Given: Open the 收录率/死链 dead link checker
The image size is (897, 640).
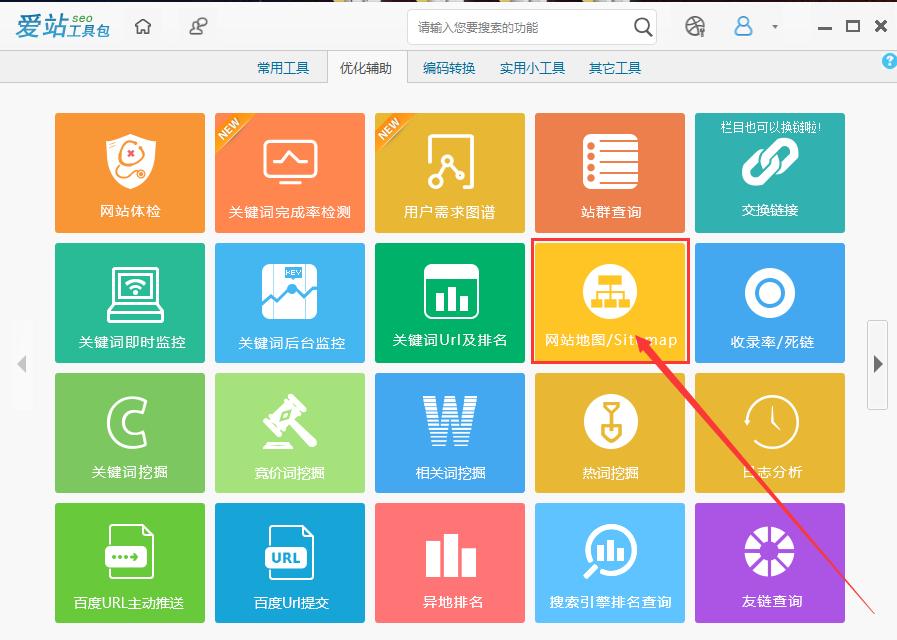Looking at the screenshot, I should point(769,302).
